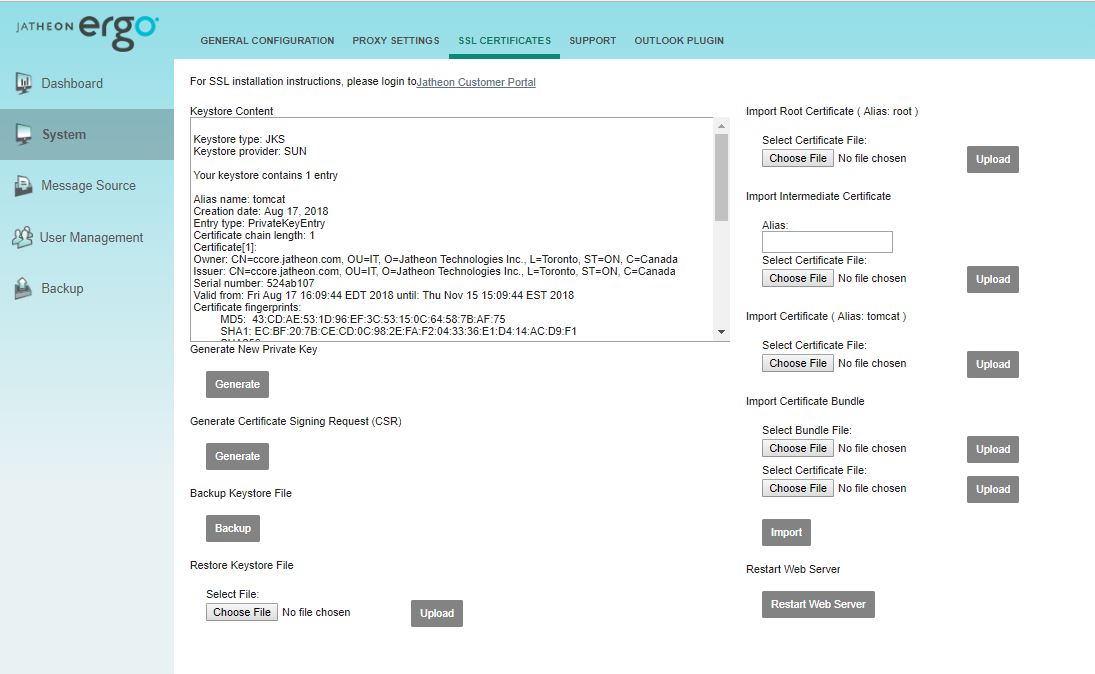Click the Backup keystore file button
The width and height of the screenshot is (1095, 674).
[233, 528]
